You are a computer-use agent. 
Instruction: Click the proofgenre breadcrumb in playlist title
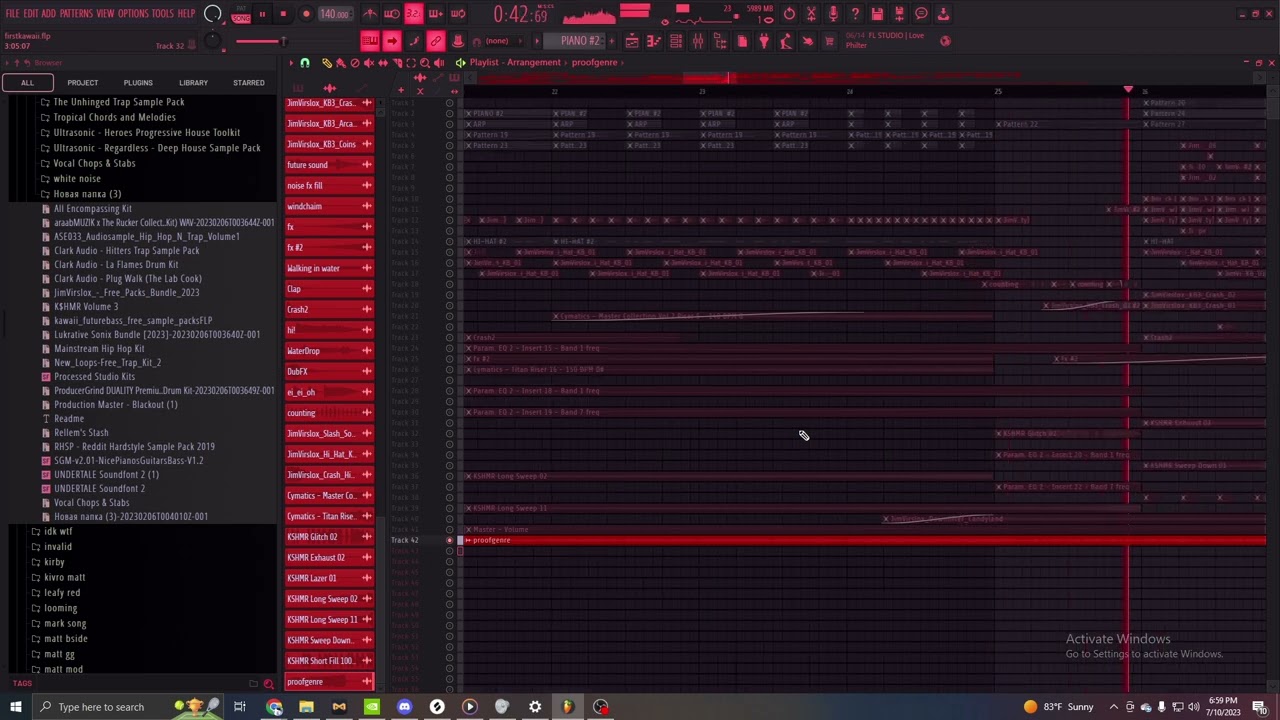coord(595,63)
